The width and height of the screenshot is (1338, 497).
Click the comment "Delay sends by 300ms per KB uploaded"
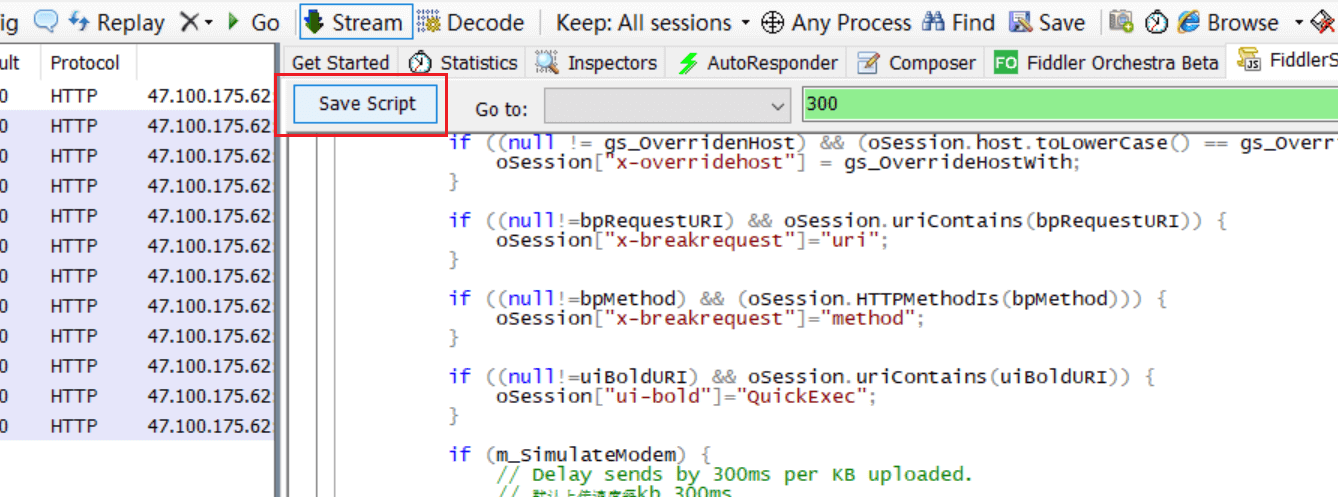click(x=734, y=474)
